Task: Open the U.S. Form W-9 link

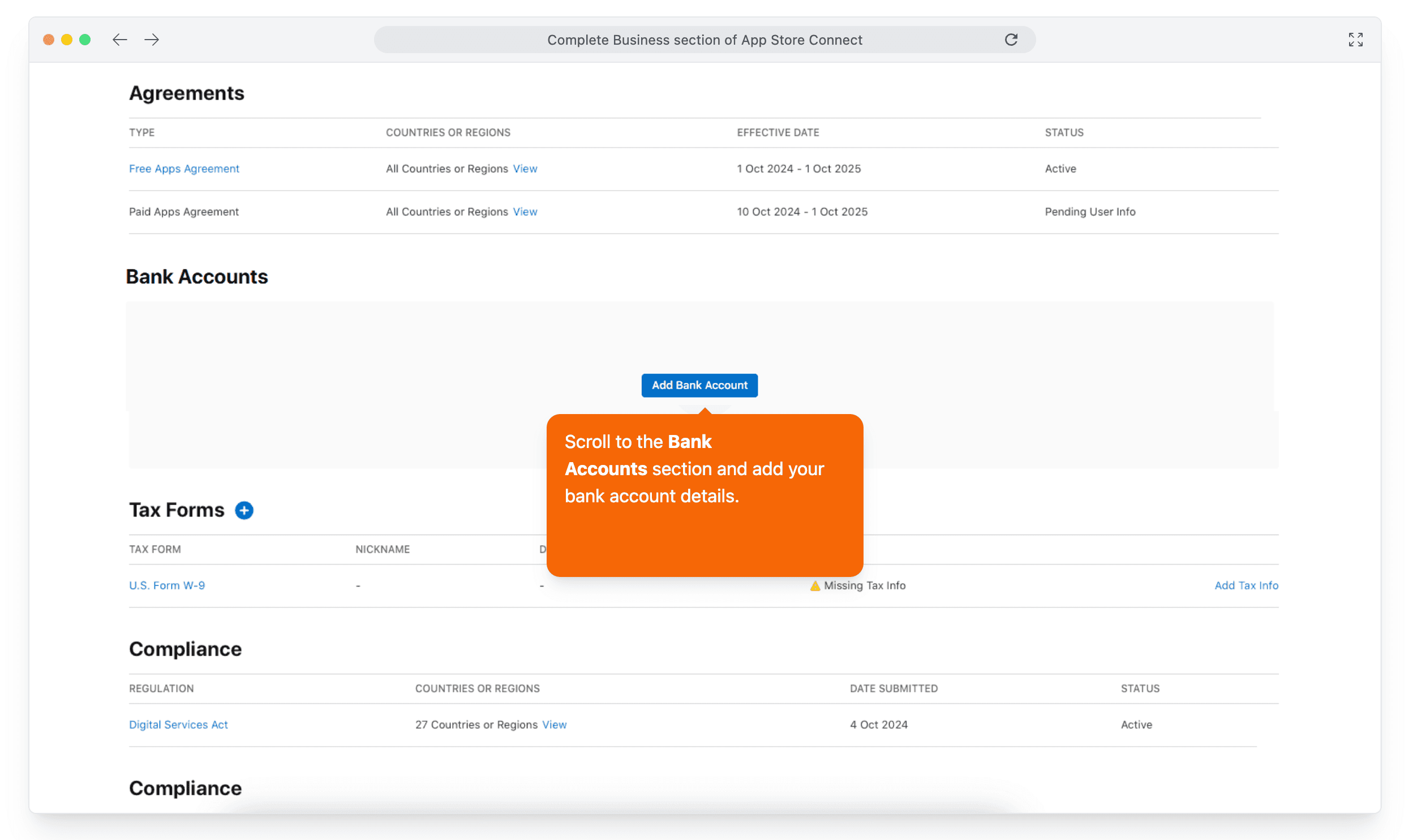Action: coord(167,585)
